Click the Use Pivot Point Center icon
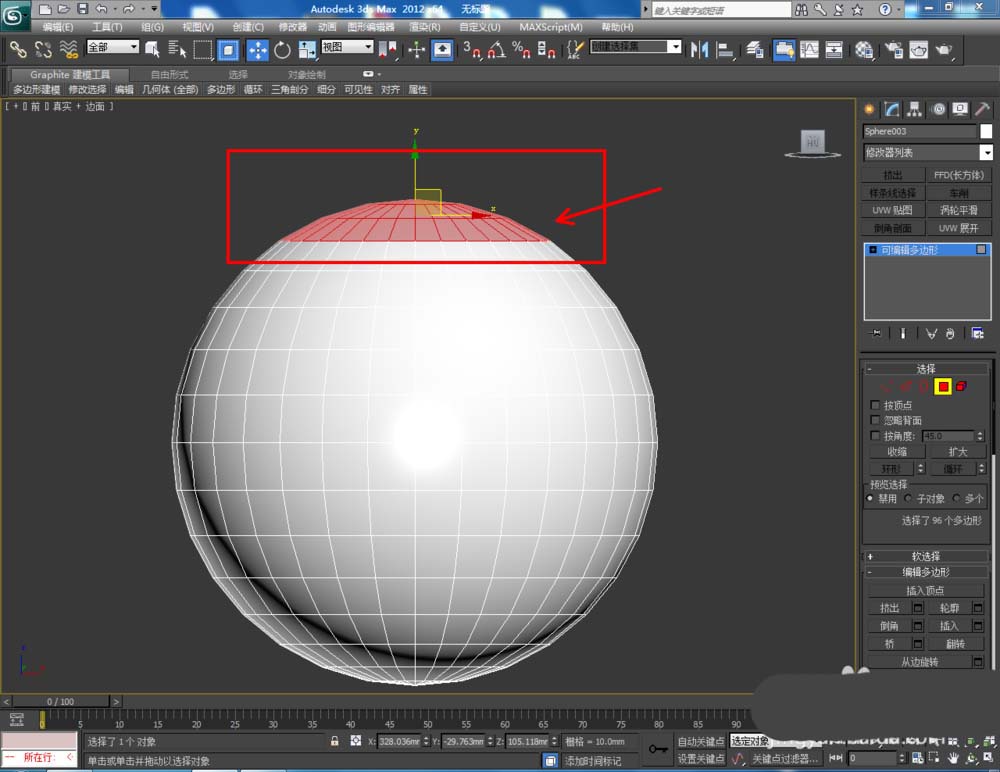The width and height of the screenshot is (1000, 772). pyautogui.click(x=387, y=49)
